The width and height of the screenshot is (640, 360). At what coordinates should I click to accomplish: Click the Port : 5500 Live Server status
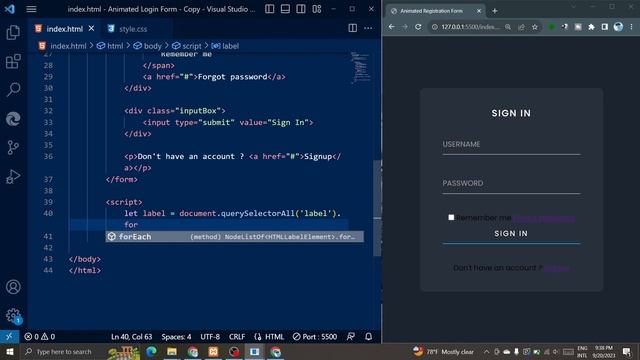[x=315, y=337]
